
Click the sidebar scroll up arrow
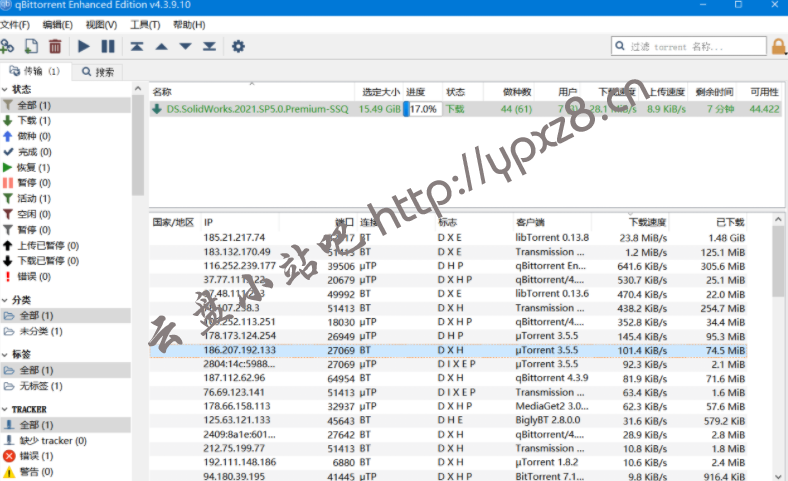click(138, 89)
